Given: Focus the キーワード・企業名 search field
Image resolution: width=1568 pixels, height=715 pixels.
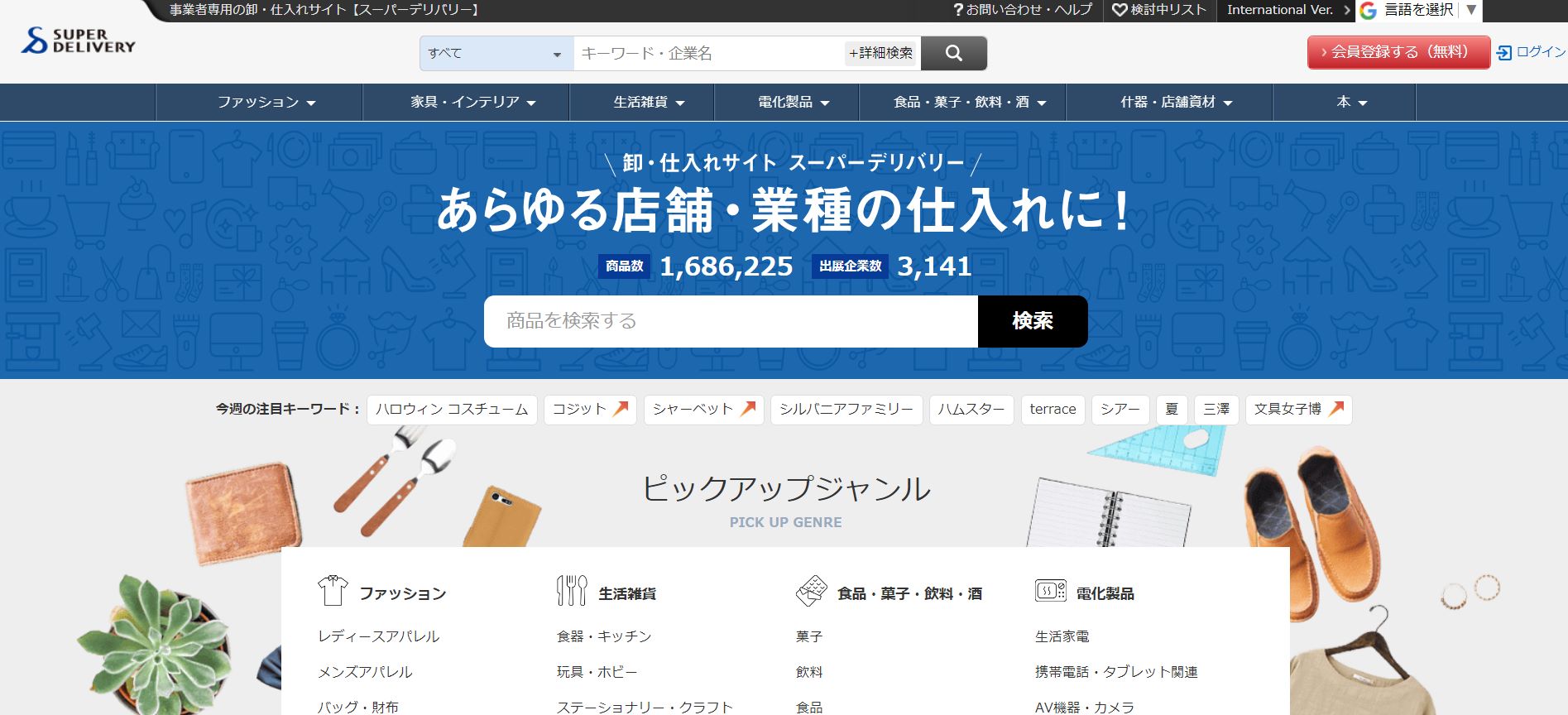Looking at the screenshot, I should (709, 54).
